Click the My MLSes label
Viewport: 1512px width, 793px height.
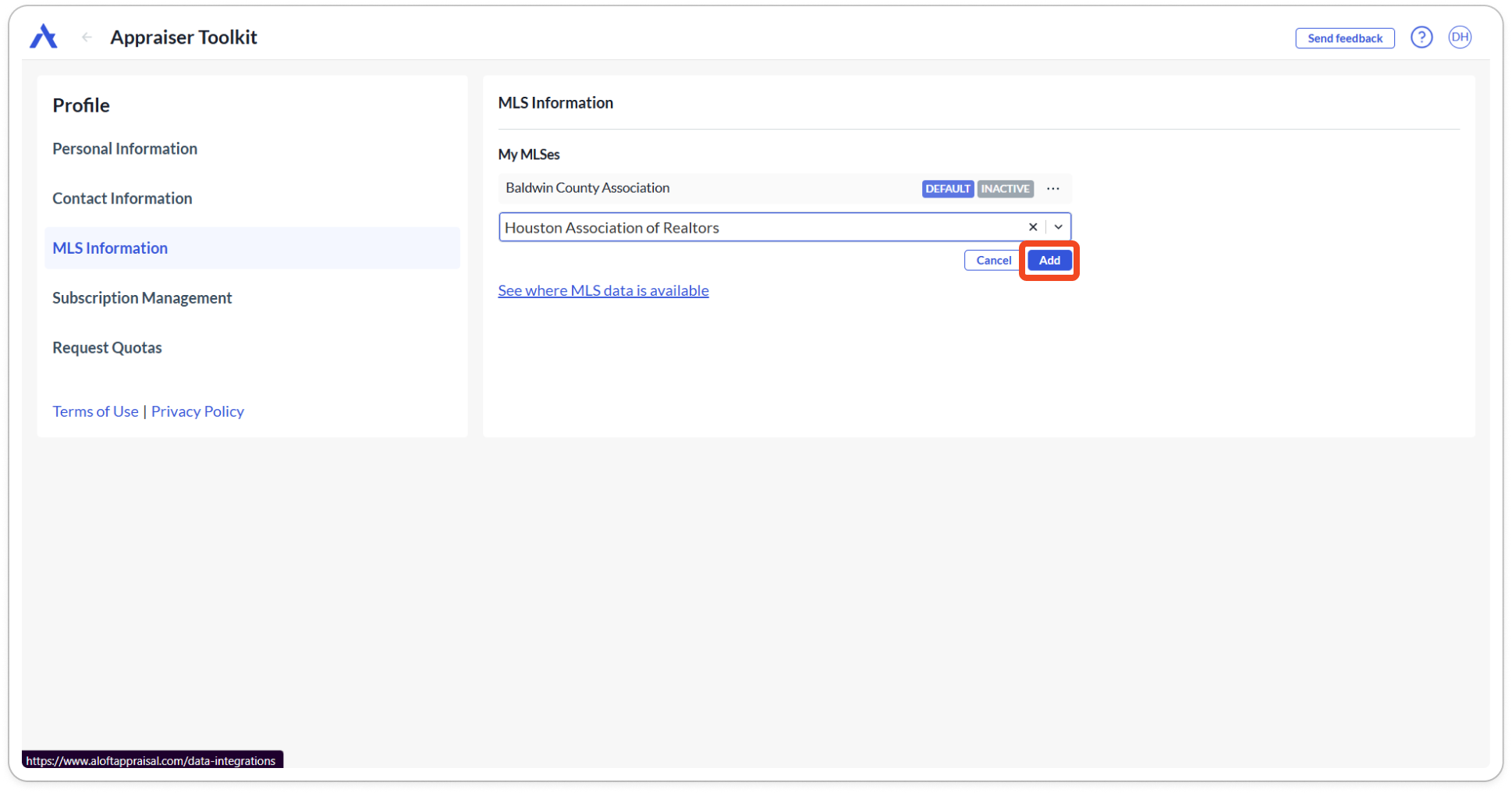(x=529, y=155)
